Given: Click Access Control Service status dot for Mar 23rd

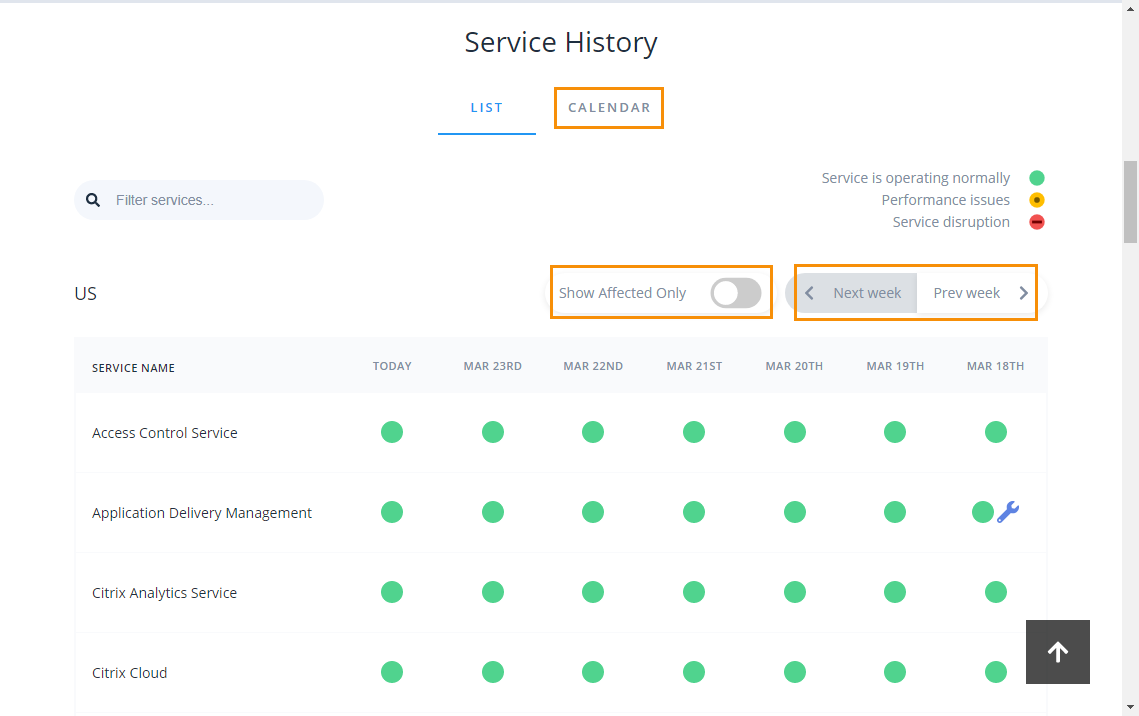Looking at the screenshot, I should coord(493,432).
